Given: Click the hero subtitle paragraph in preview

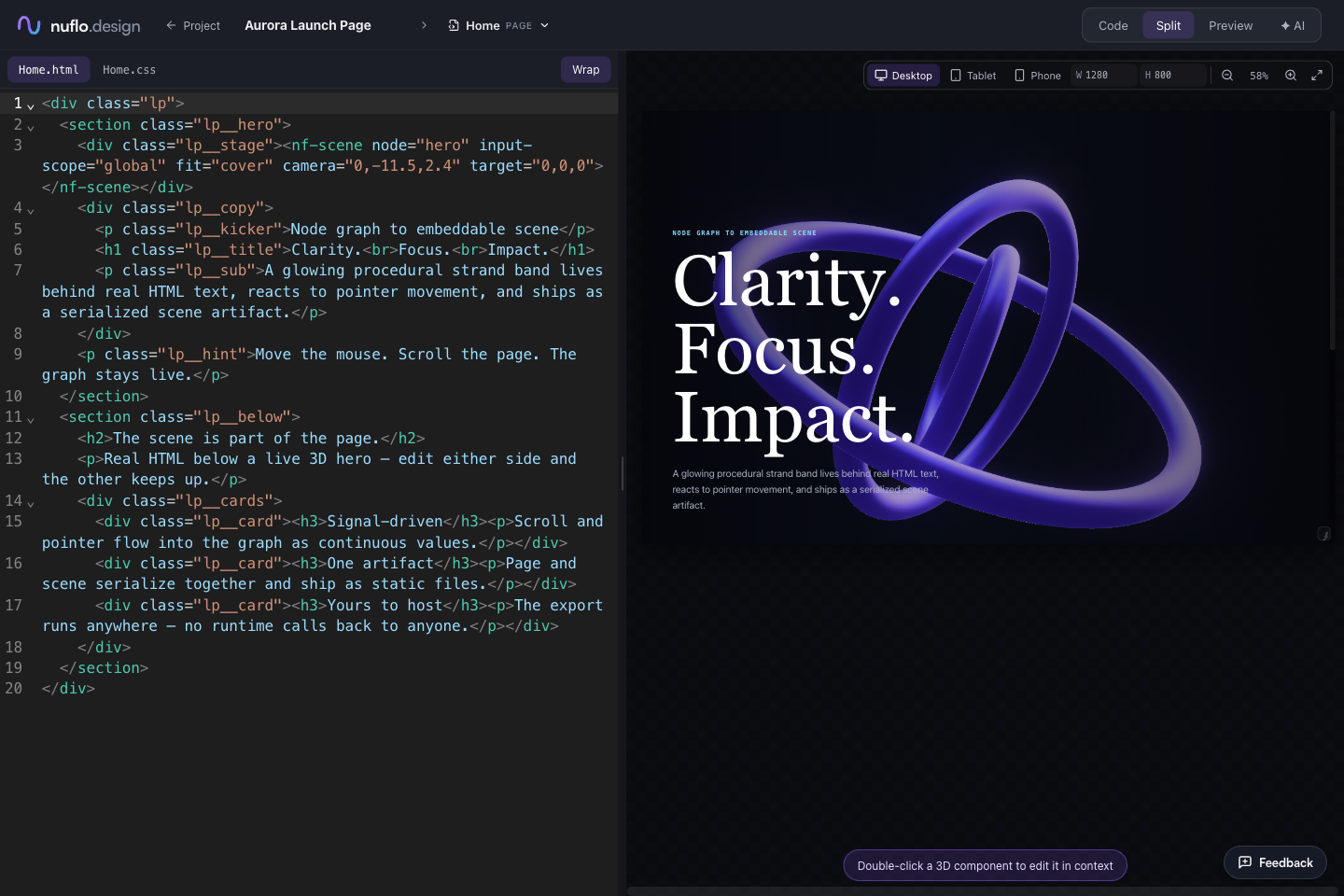Looking at the screenshot, I should point(805,489).
